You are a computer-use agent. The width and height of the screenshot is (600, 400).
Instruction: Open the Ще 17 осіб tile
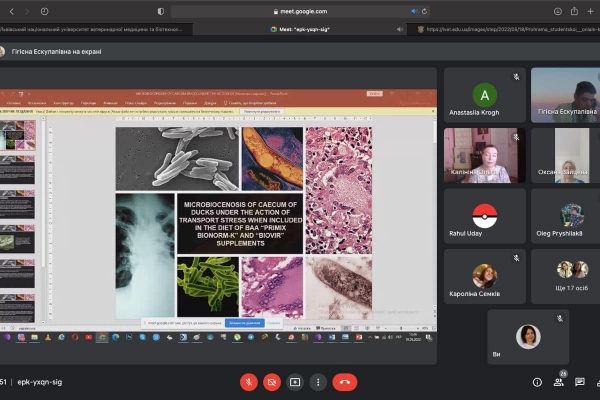[x=566, y=276]
